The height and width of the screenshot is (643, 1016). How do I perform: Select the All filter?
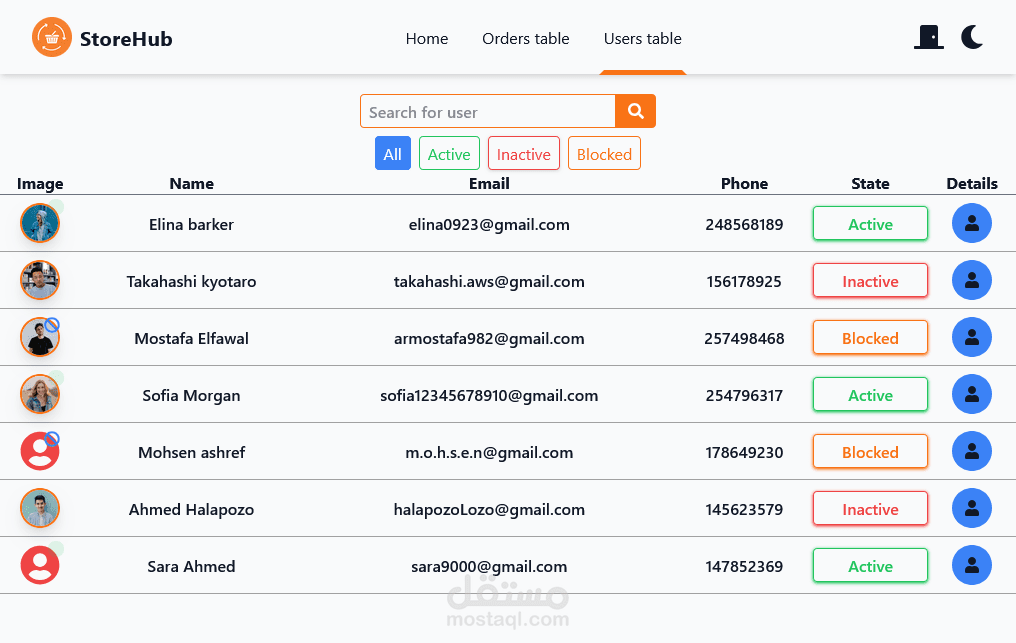[392, 154]
